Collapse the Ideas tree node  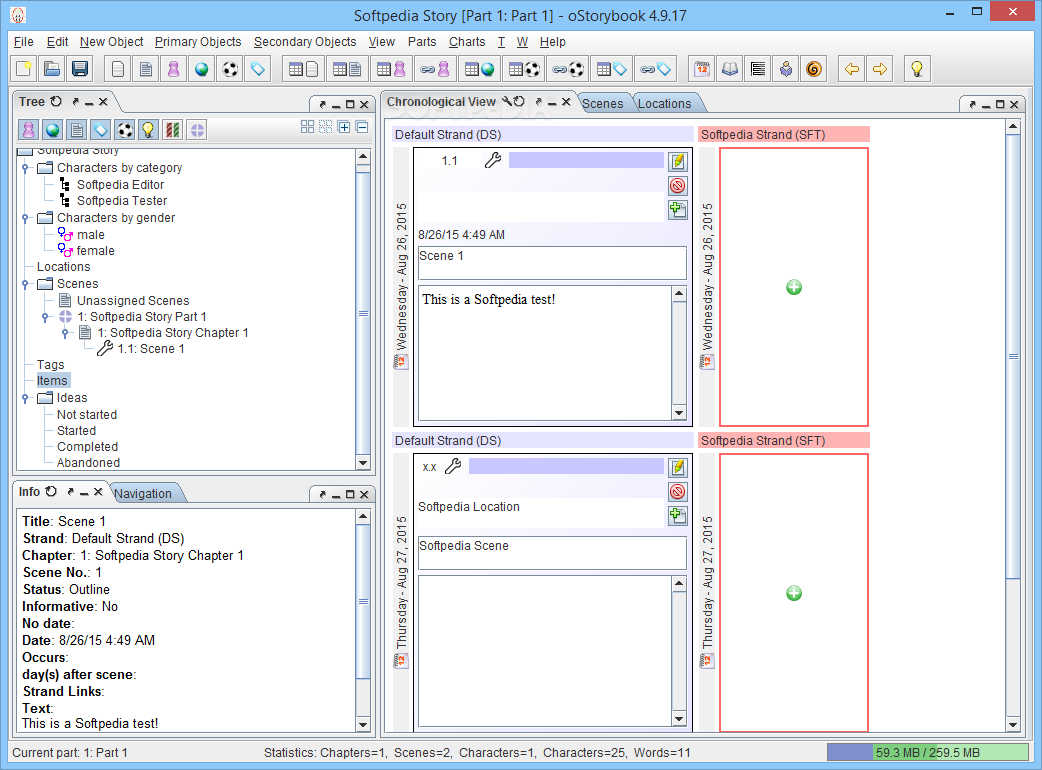point(25,398)
